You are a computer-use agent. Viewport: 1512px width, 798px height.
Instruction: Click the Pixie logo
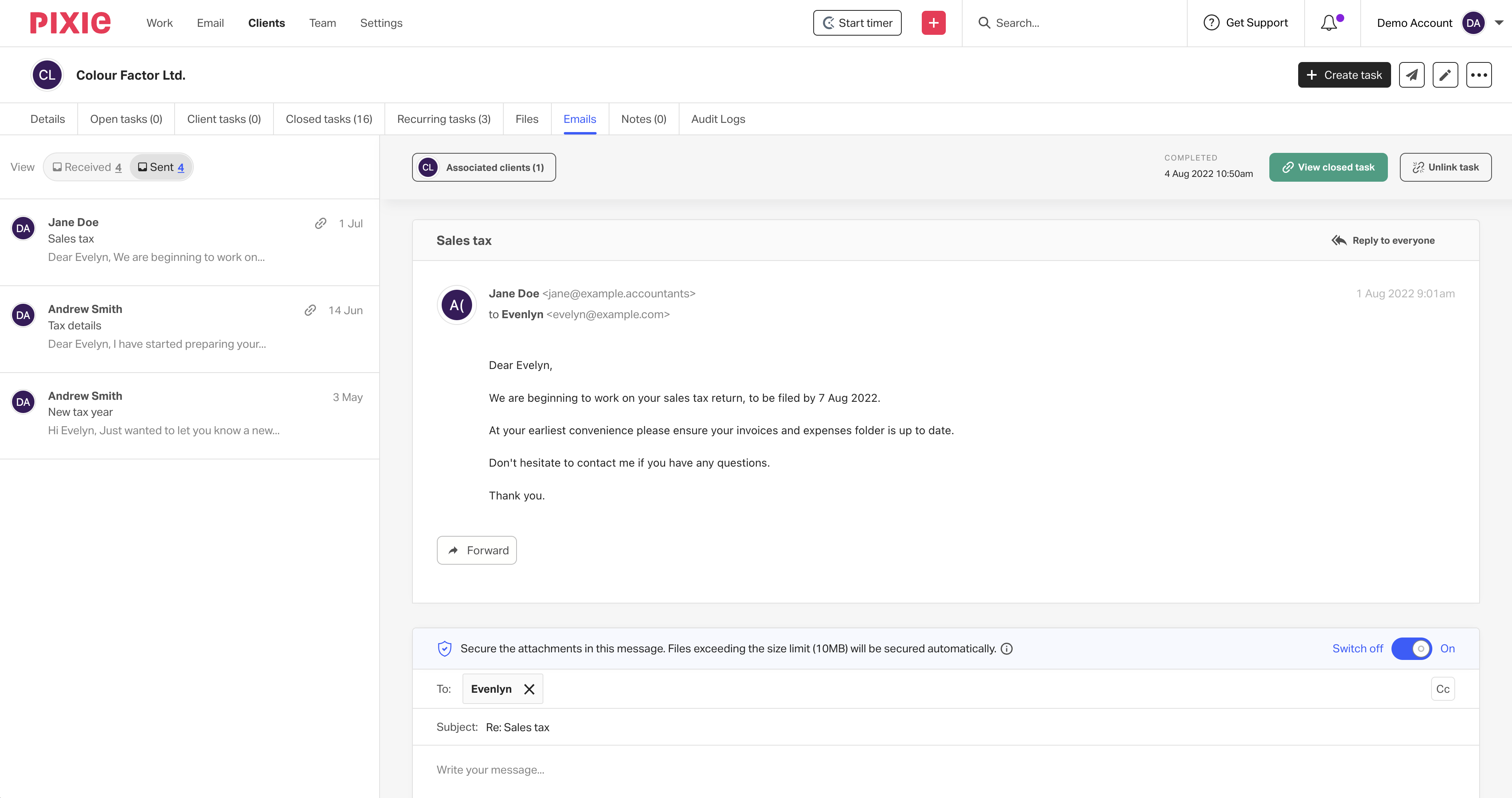(70, 23)
